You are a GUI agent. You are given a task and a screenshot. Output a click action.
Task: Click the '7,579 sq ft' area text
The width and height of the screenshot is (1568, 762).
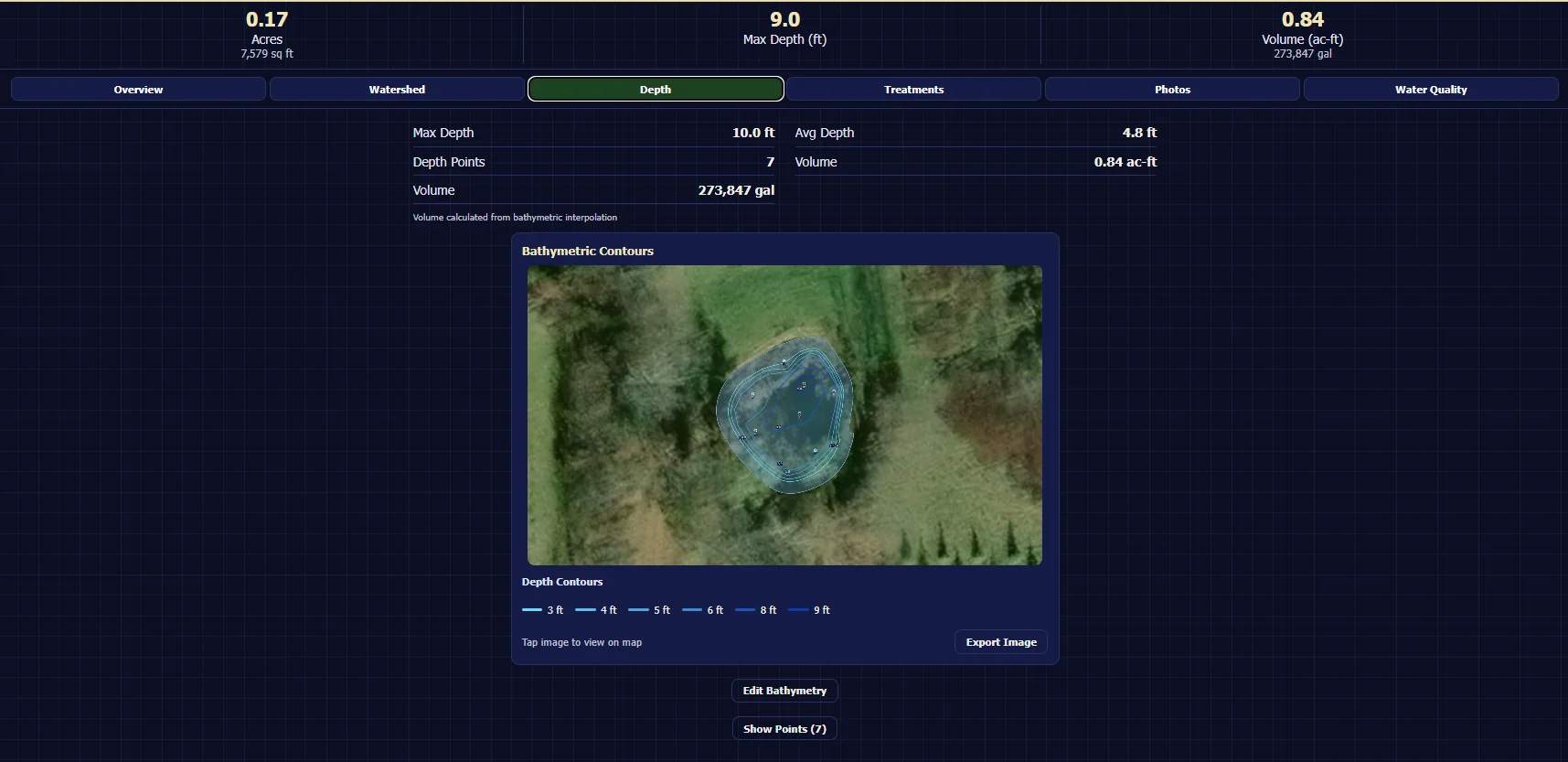tap(267, 54)
